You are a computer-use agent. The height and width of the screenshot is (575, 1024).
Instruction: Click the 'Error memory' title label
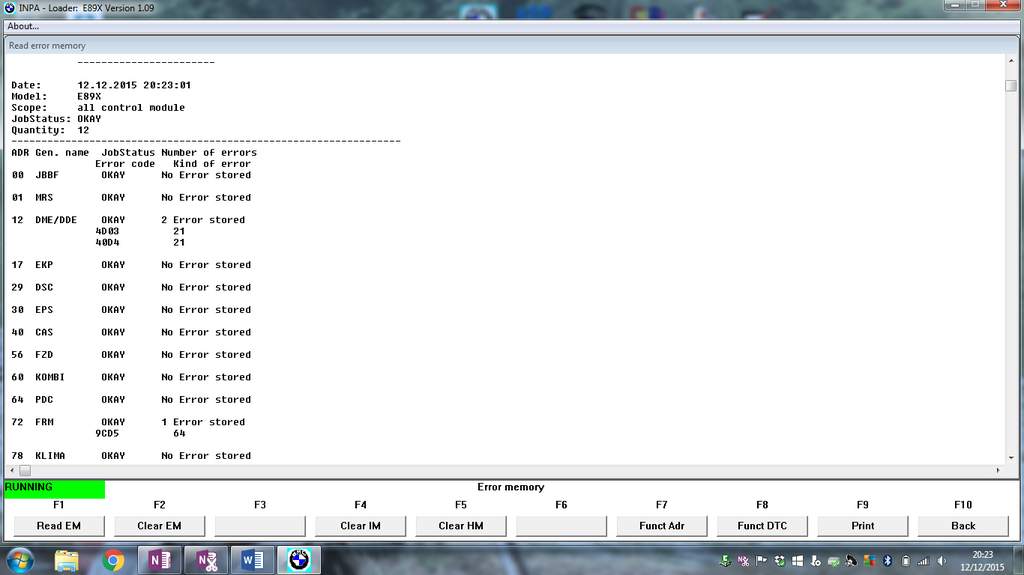[x=511, y=487]
